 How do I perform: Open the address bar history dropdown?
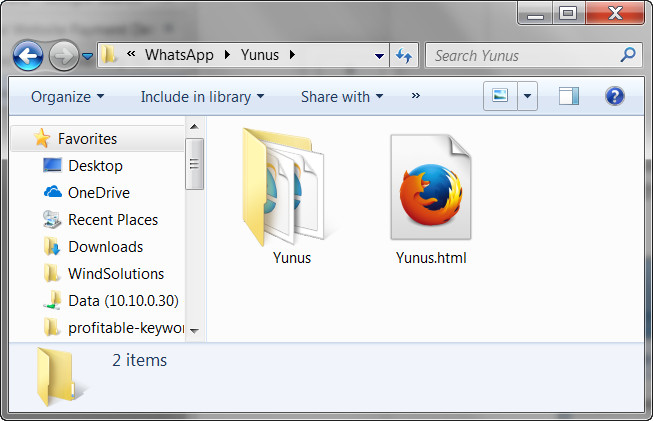(x=379, y=56)
